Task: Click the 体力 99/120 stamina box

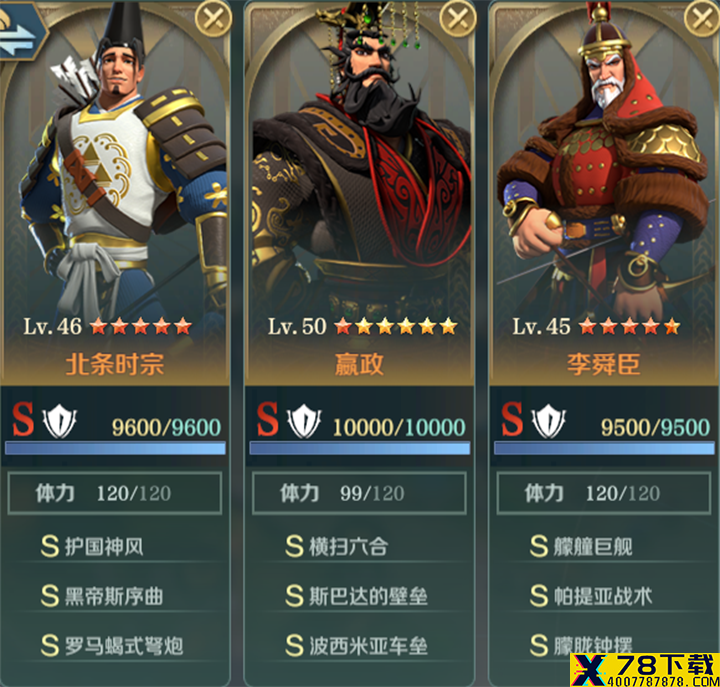Action: click(359, 493)
